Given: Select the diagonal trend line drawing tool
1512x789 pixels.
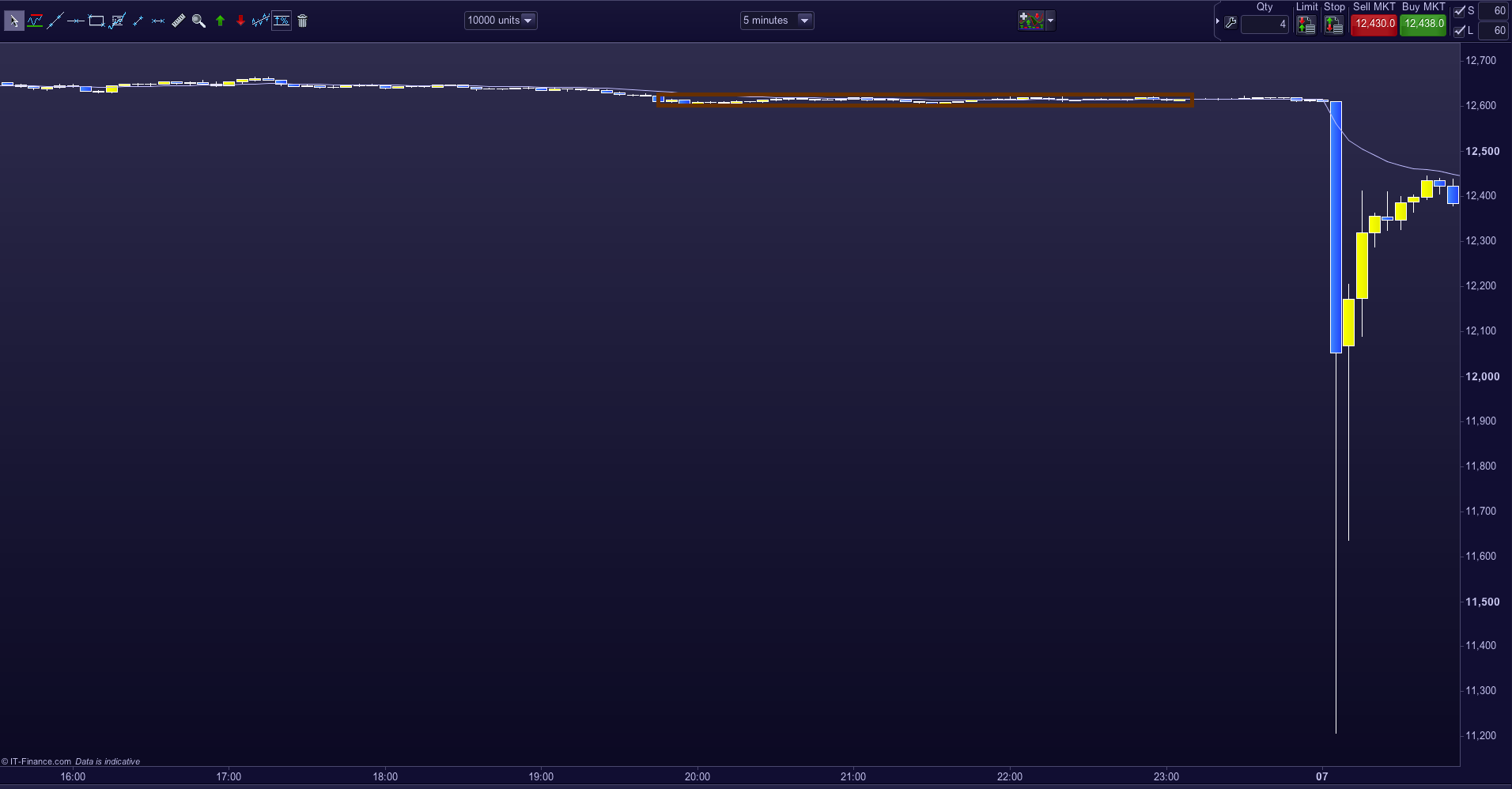Looking at the screenshot, I should pyautogui.click(x=55, y=21).
